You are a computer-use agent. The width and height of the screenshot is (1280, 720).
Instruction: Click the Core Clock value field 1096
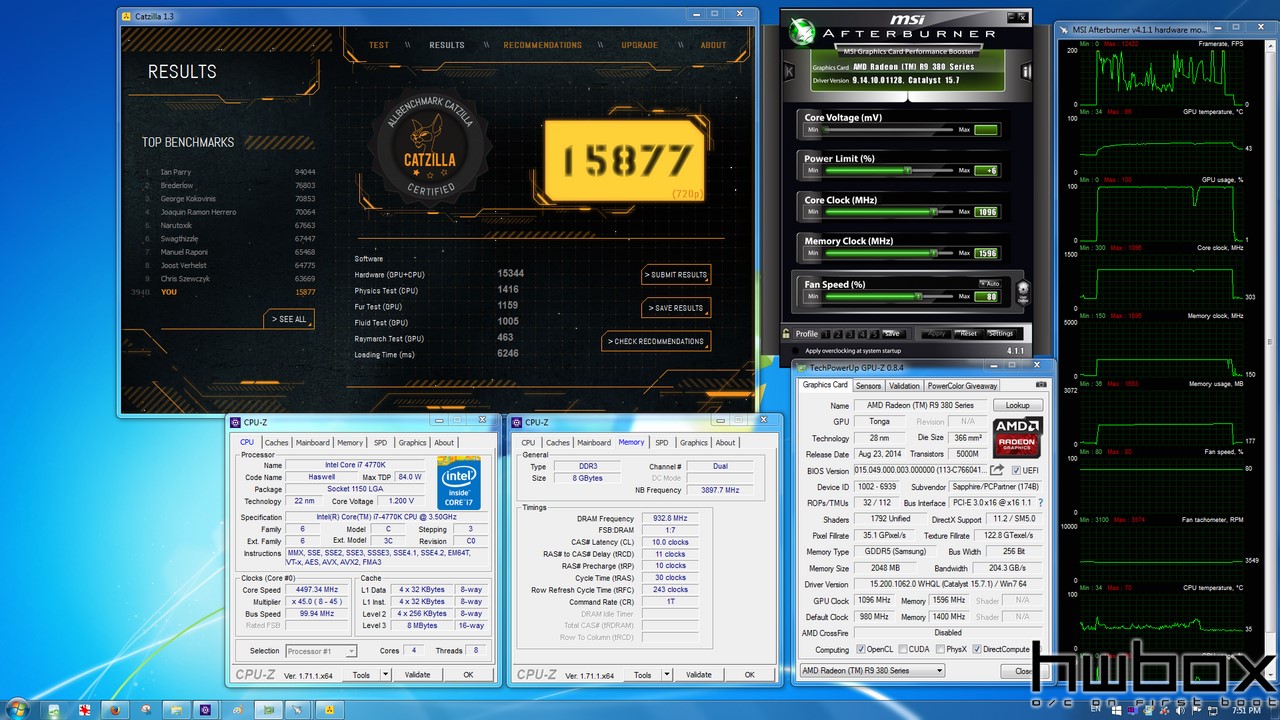point(986,212)
